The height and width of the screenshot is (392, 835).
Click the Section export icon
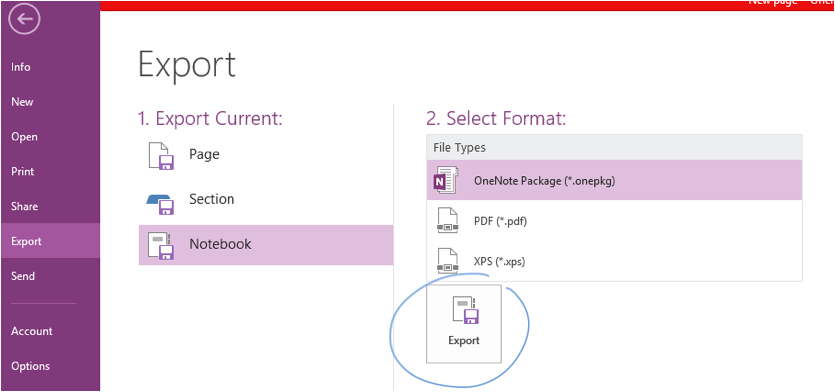tap(161, 204)
